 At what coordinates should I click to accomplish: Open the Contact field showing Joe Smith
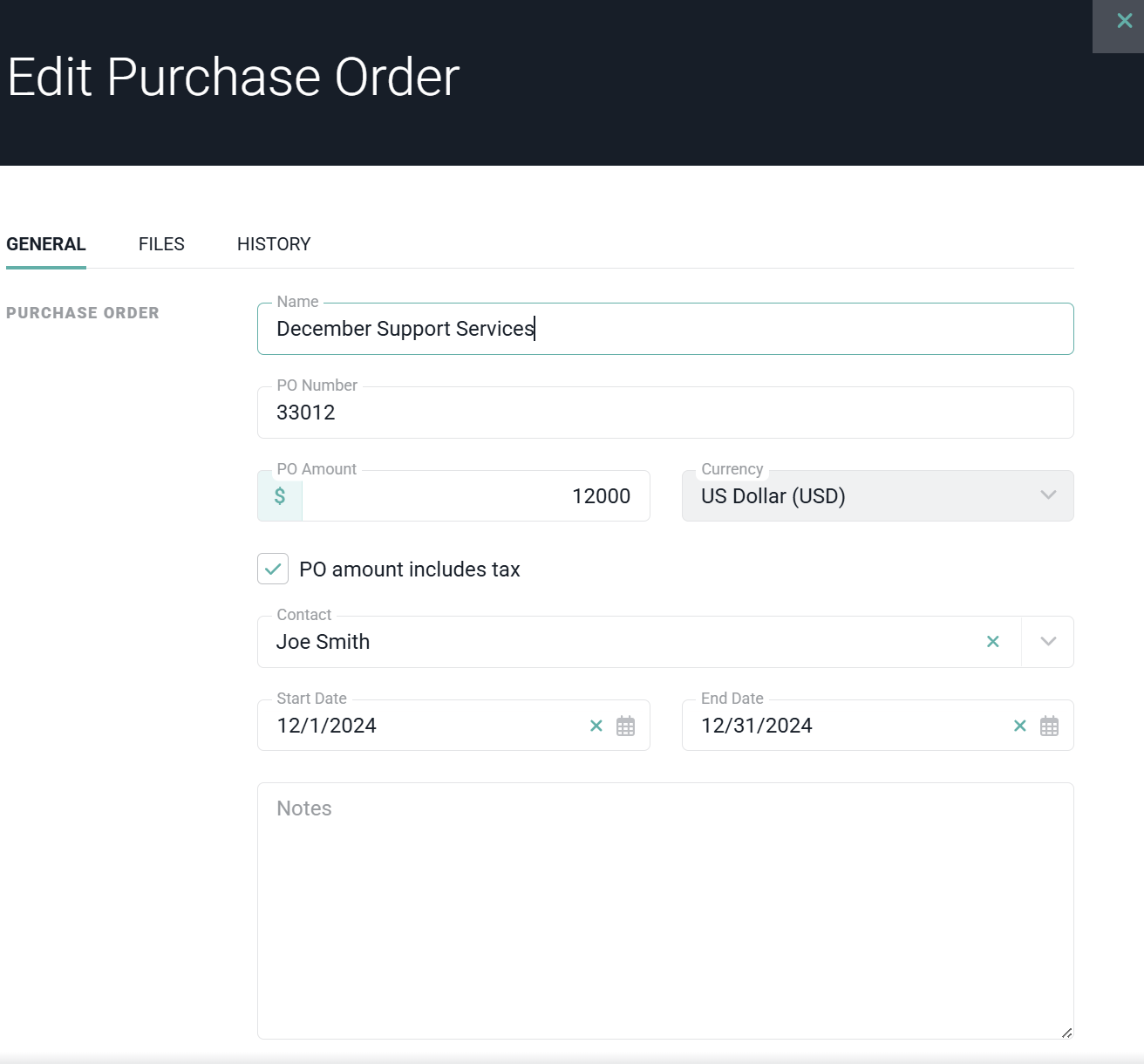(610, 642)
